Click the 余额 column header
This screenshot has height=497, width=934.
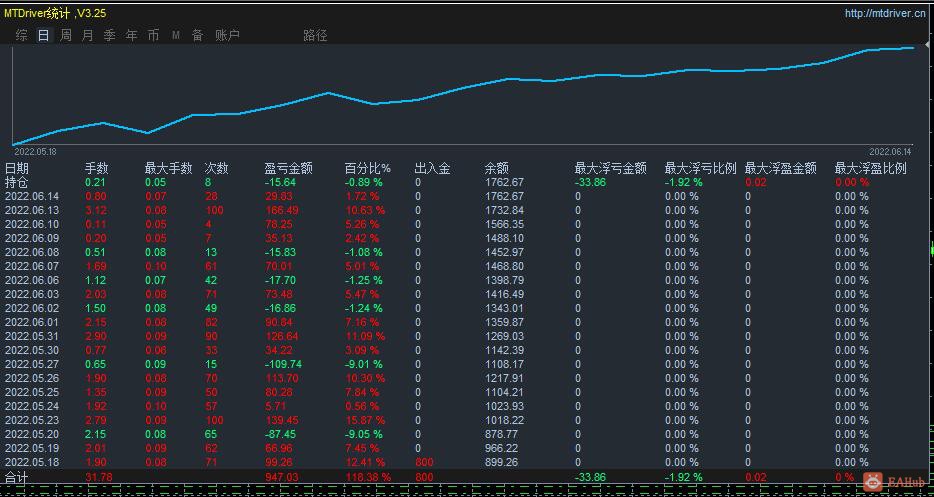click(x=497, y=169)
